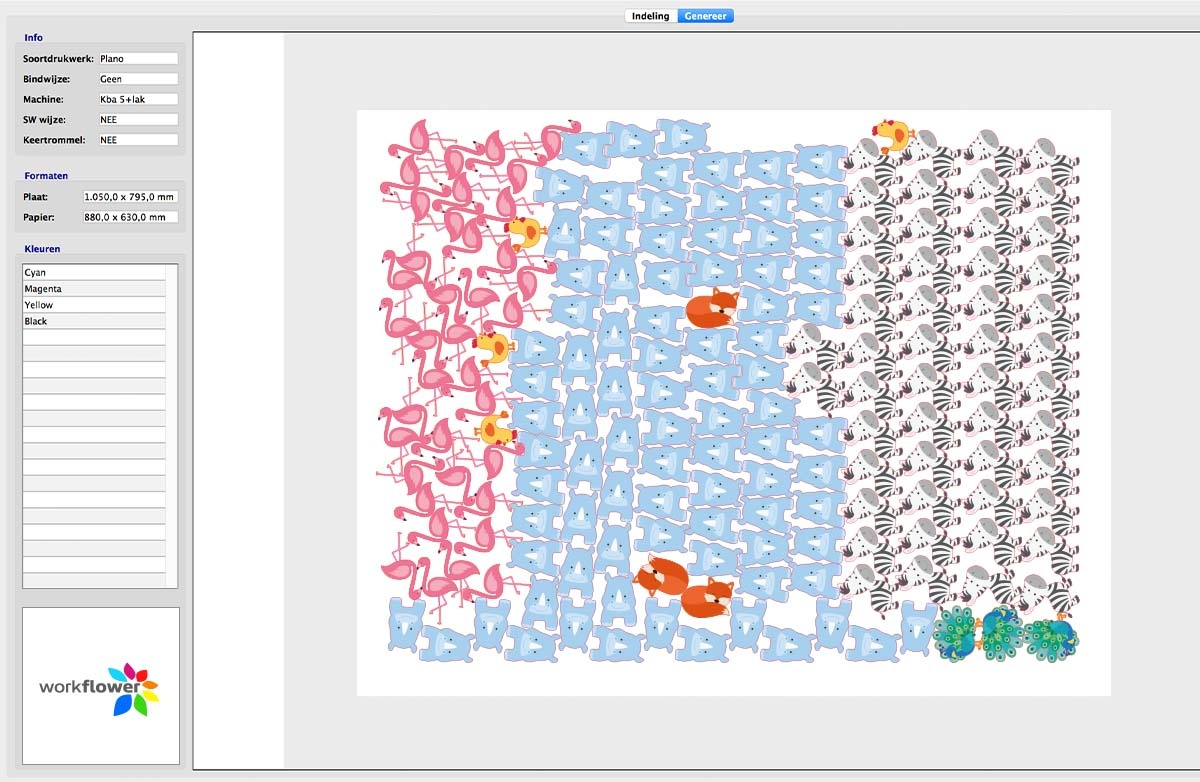Click the Papier label
The height and width of the screenshot is (782, 1200).
tap(38, 217)
